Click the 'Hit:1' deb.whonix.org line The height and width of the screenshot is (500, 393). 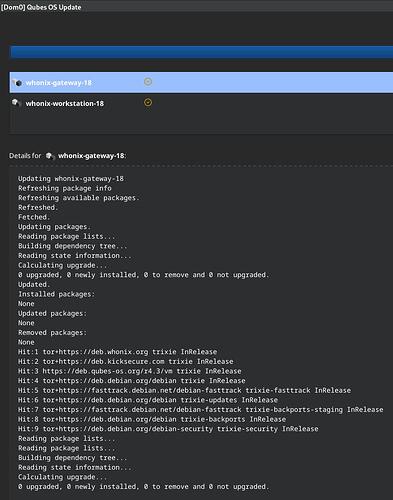point(117,352)
